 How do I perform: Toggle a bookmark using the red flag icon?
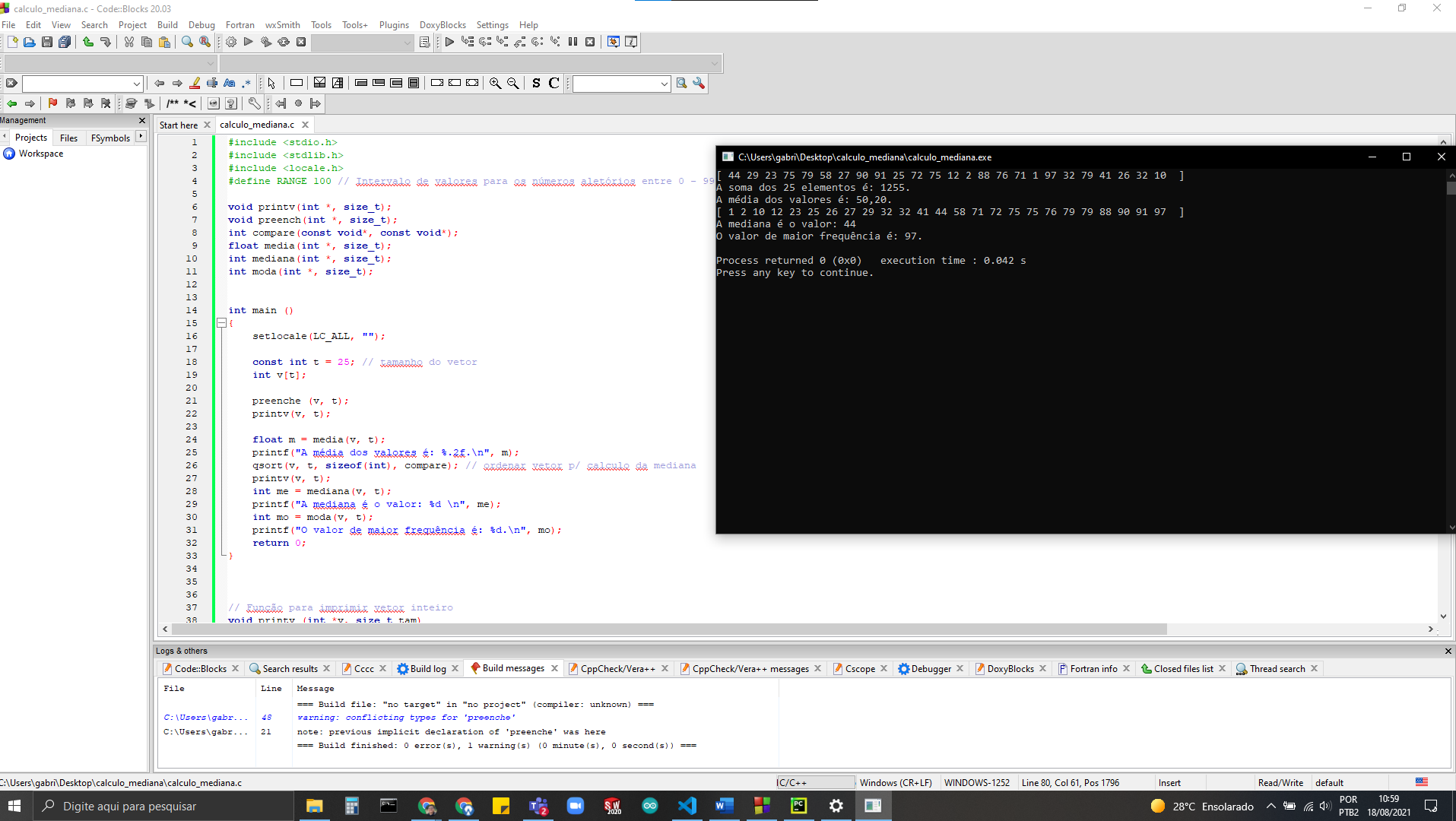click(x=52, y=103)
